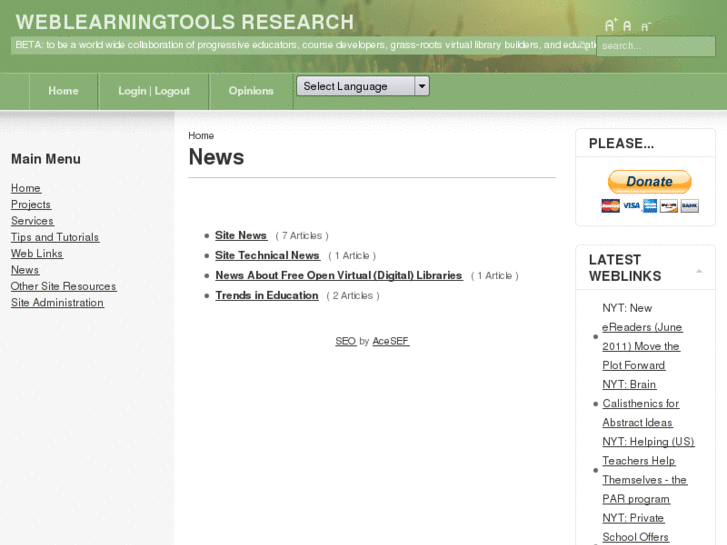Decrease the font size with A- icon
The height and width of the screenshot is (545, 727).
646,27
